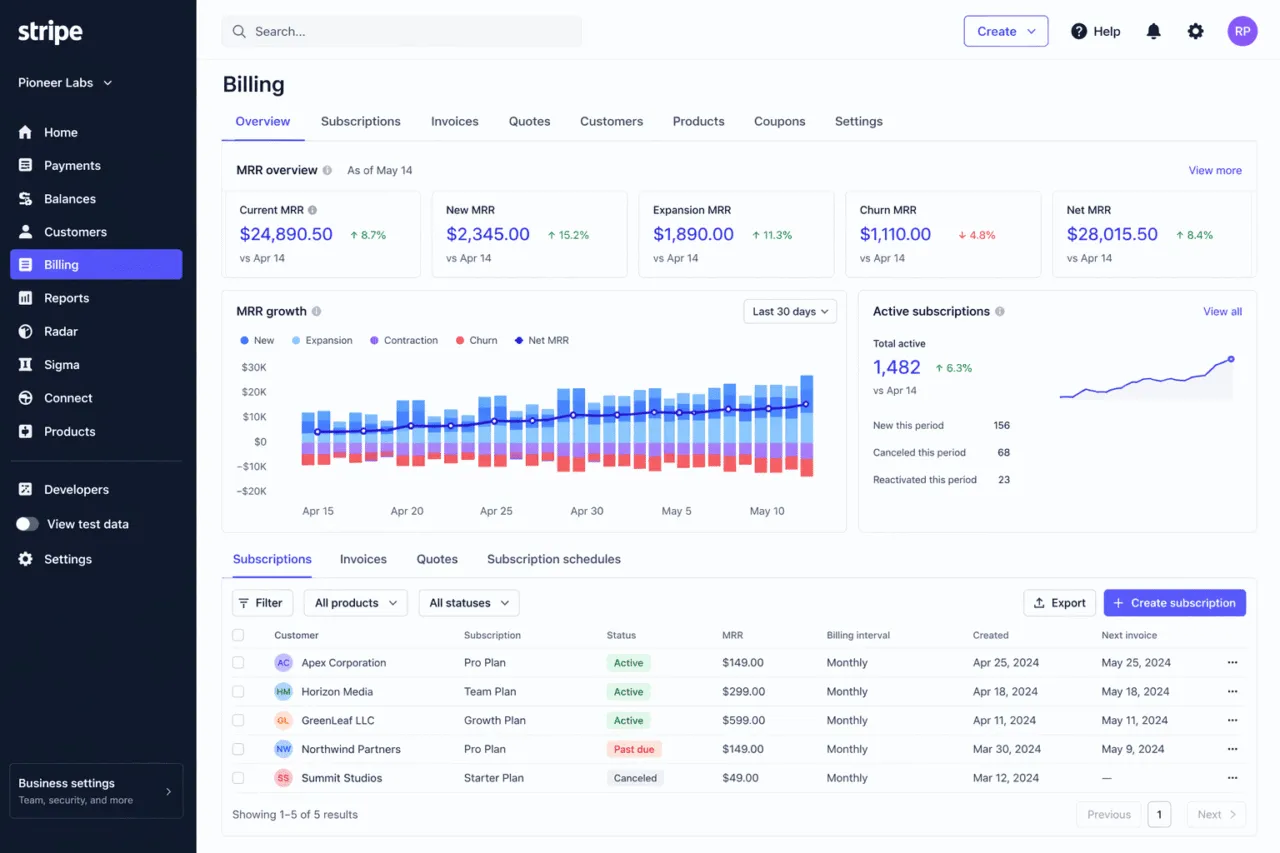Open the Subscription schedules tab
Image resolution: width=1280 pixels, height=853 pixels.
coord(554,559)
